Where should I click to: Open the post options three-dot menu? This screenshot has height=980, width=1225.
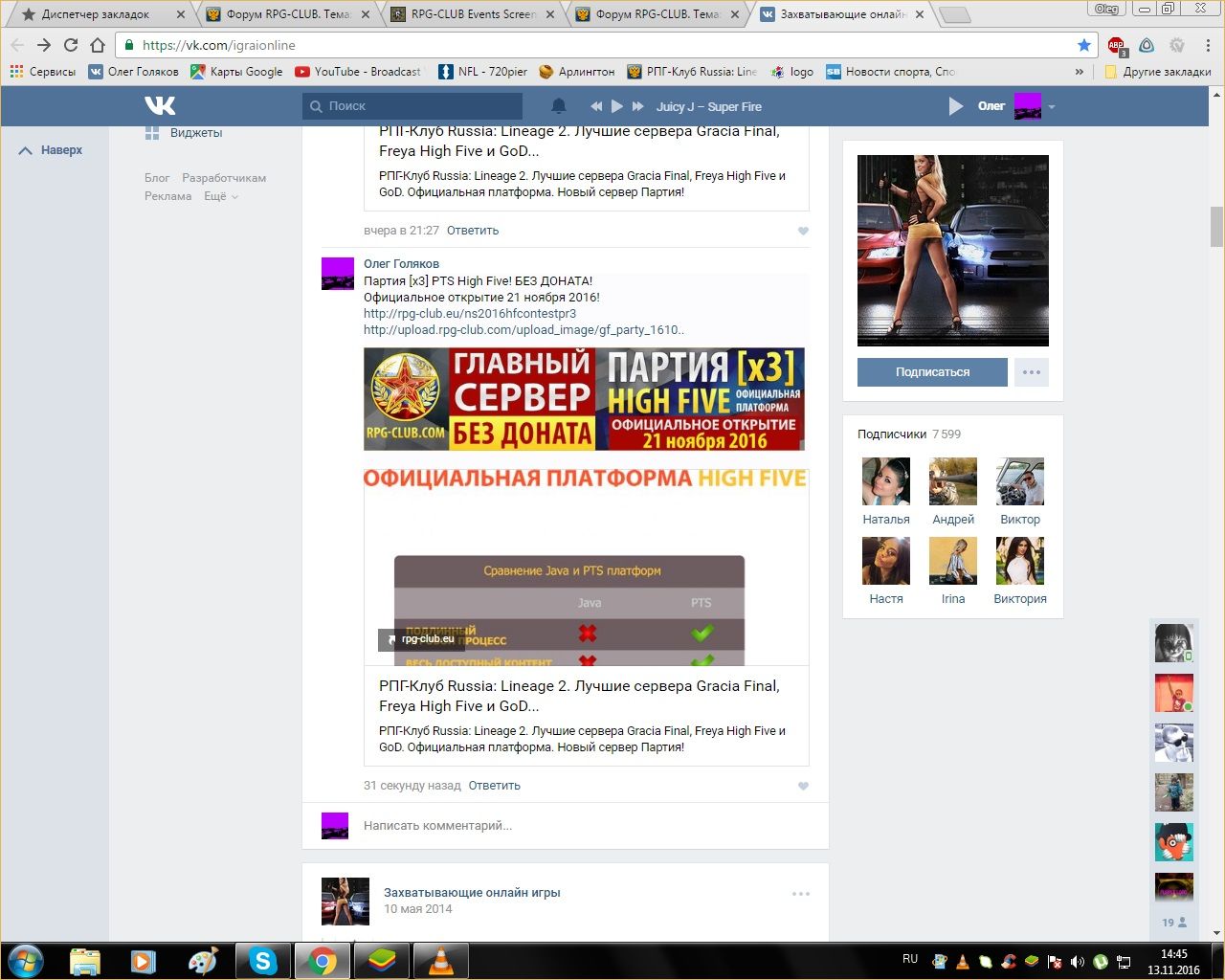click(801, 894)
